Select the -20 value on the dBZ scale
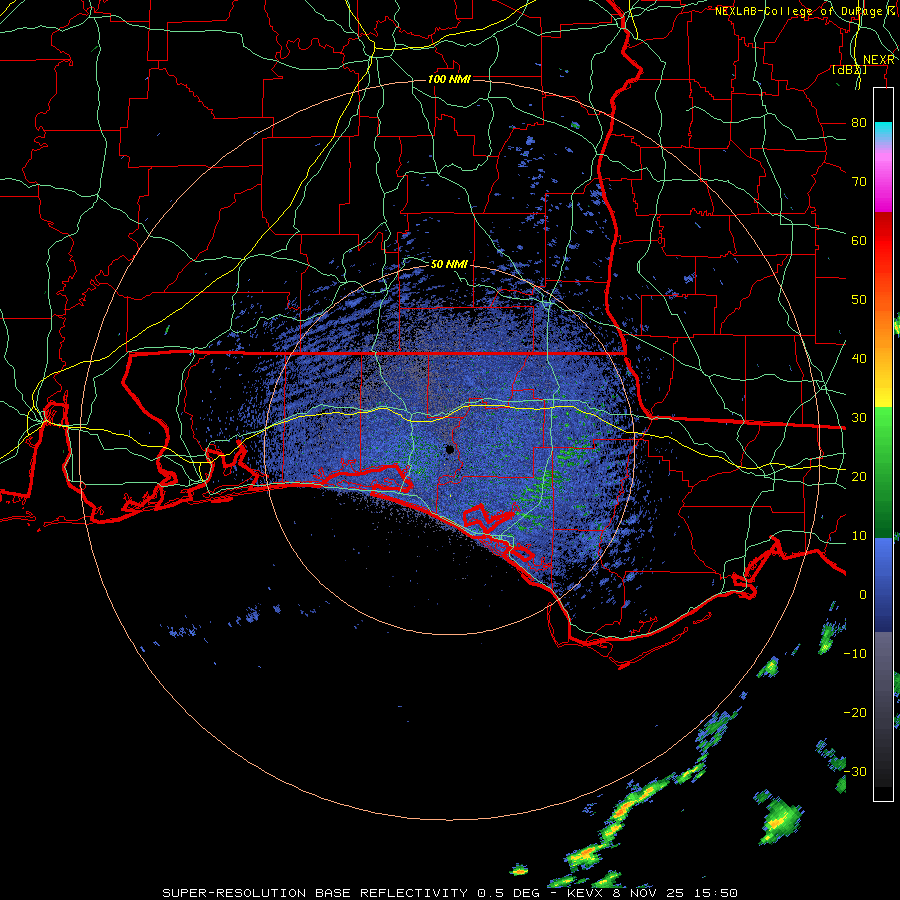This screenshot has width=900, height=900. point(855,712)
